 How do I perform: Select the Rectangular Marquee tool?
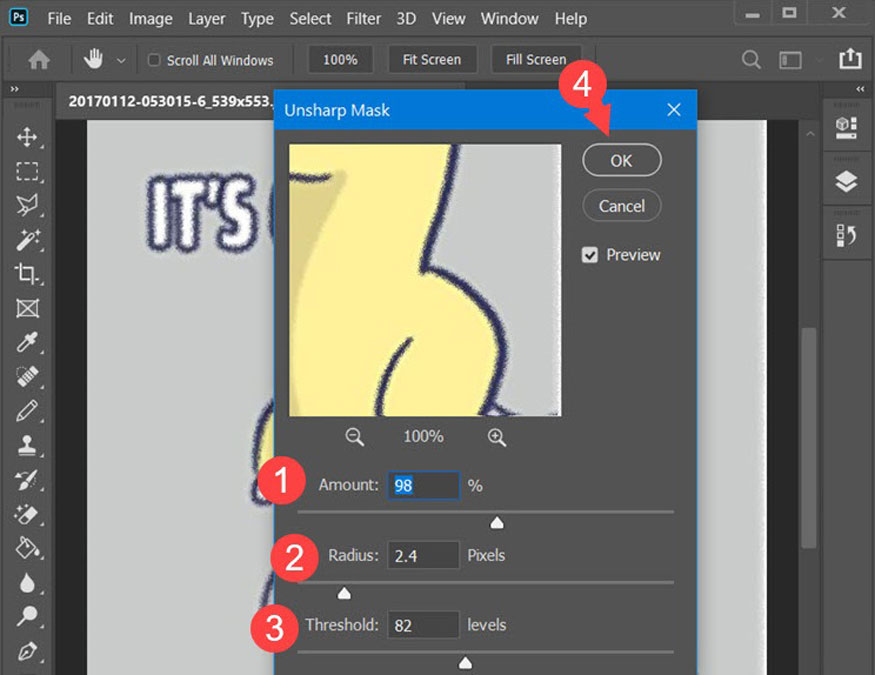(x=27, y=171)
